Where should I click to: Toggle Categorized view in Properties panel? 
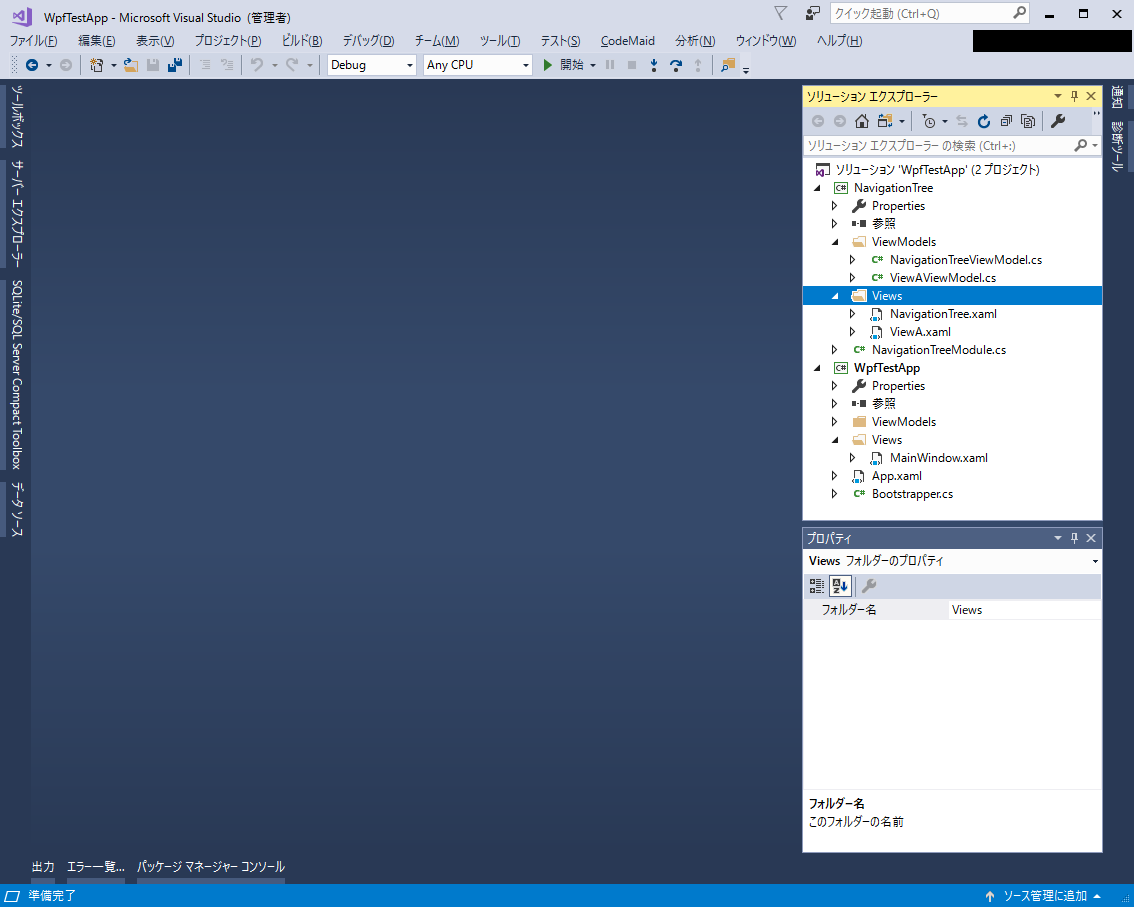click(x=817, y=586)
